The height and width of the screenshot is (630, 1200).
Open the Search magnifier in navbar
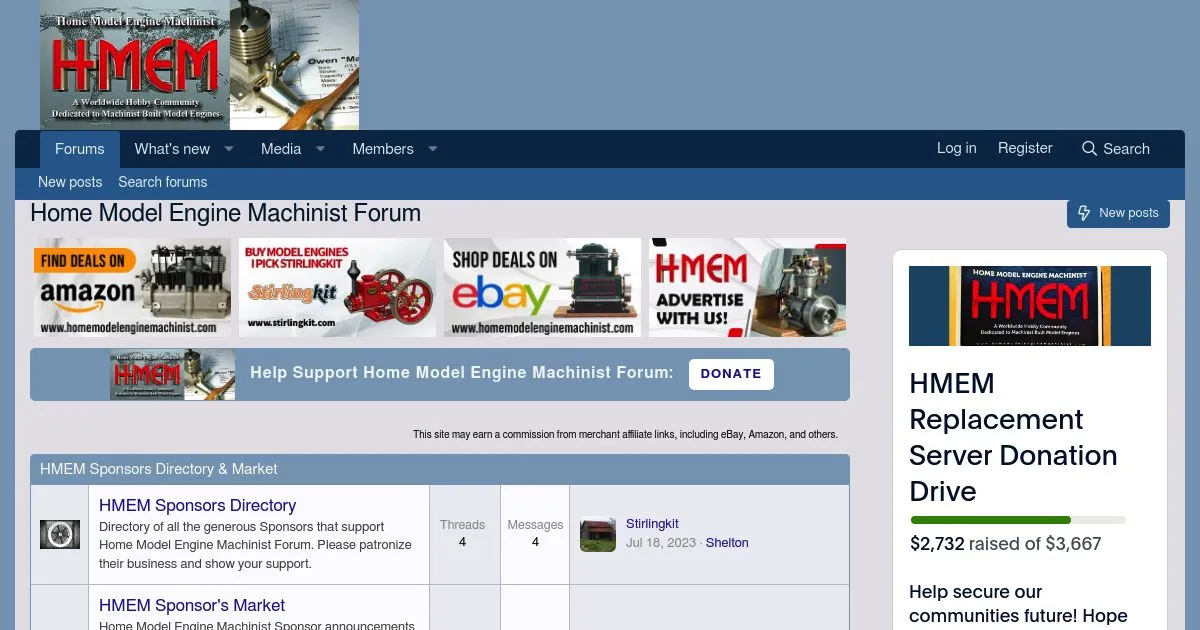pyautogui.click(x=1115, y=149)
